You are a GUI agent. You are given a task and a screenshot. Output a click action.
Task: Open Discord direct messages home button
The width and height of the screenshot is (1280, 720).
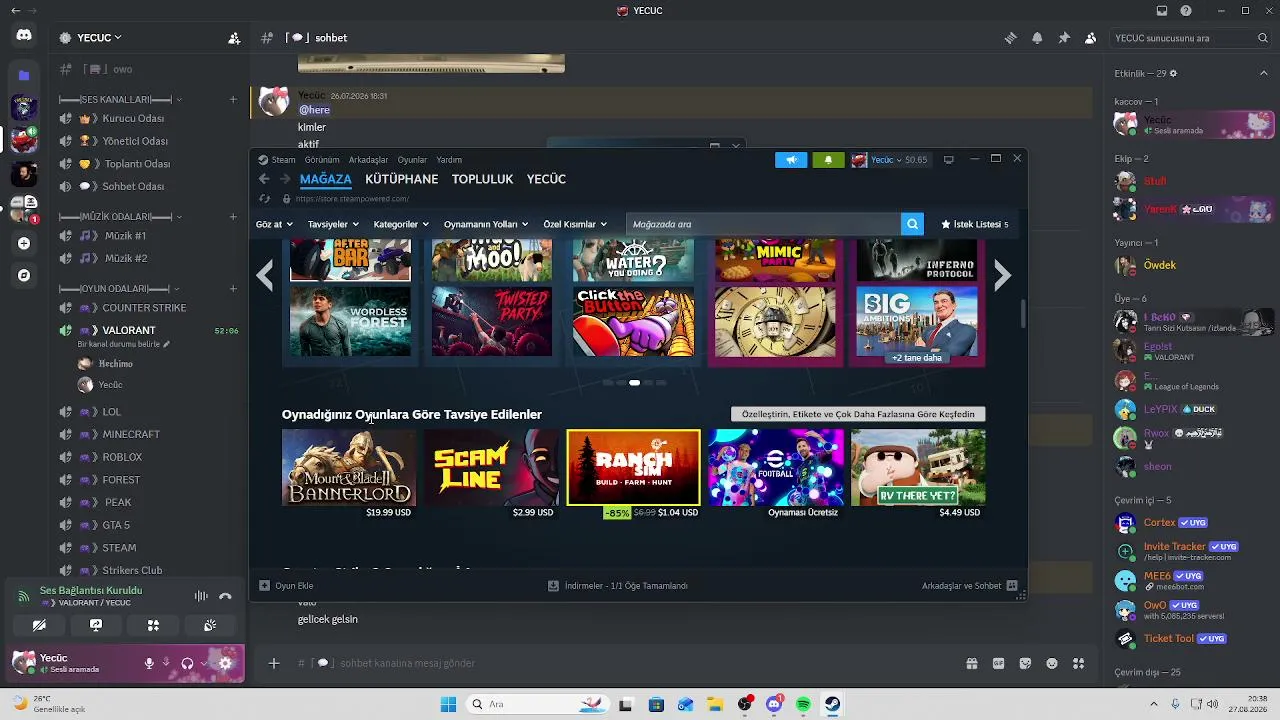pos(24,36)
